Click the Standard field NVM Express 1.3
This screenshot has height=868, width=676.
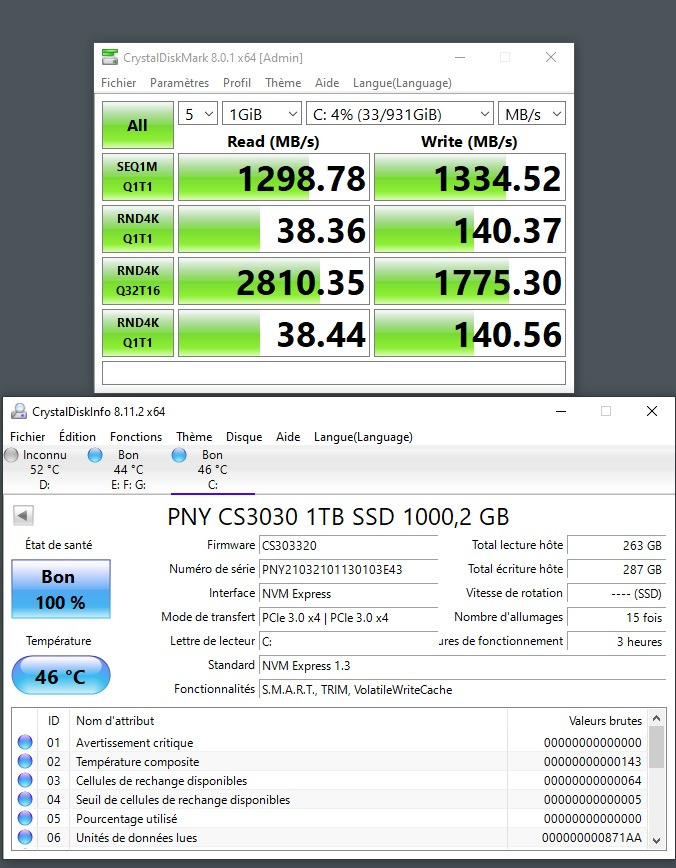pos(462,665)
